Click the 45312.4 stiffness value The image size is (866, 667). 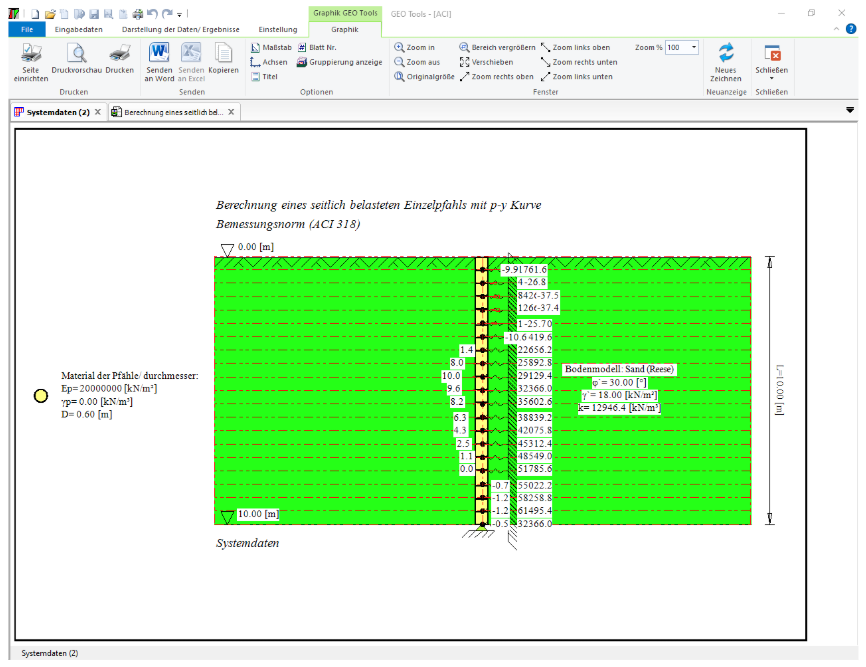(x=535, y=443)
